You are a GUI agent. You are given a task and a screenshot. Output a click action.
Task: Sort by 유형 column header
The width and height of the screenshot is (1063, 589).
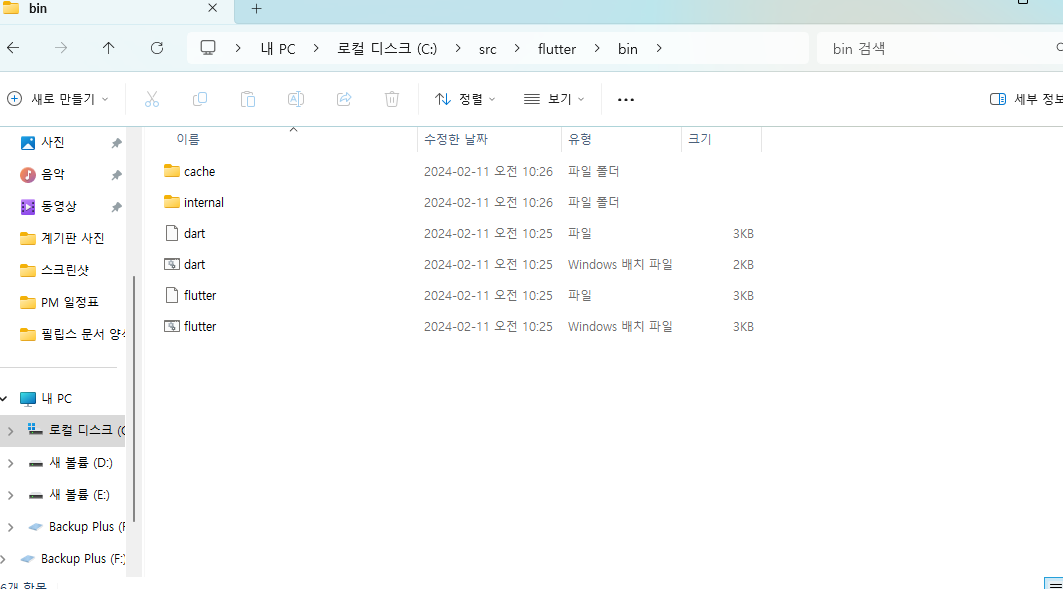pyautogui.click(x=580, y=139)
